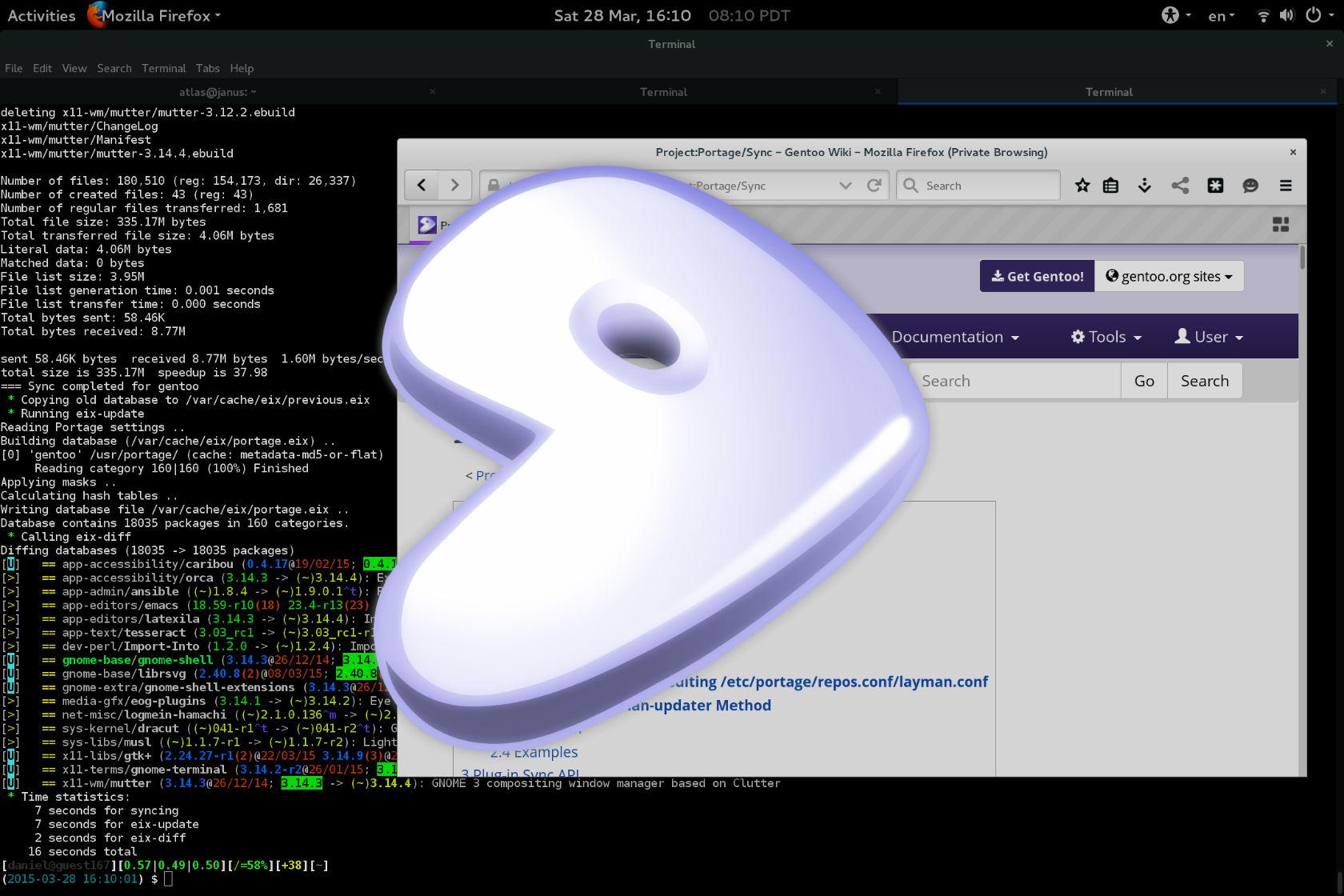Click the wiki Search button
The image size is (1344, 896).
tap(1205, 381)
